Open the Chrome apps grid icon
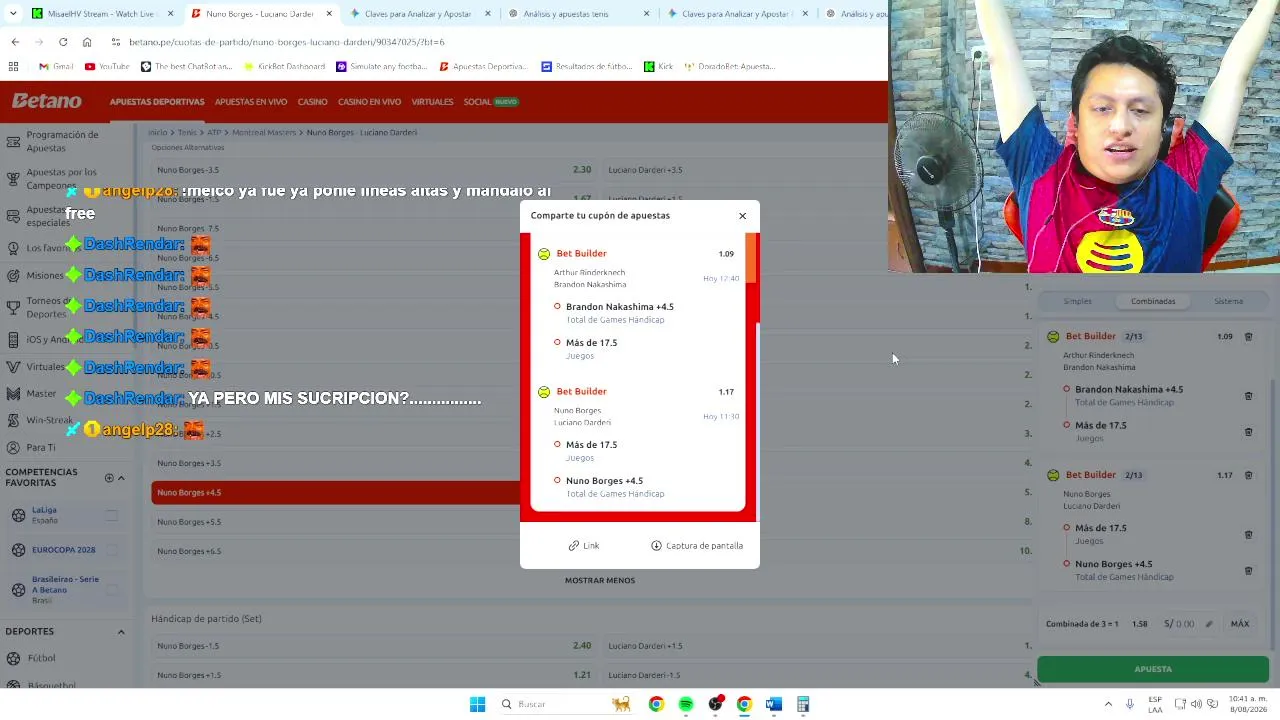This screenshot has height=720, width=1280. coord(13,67)
